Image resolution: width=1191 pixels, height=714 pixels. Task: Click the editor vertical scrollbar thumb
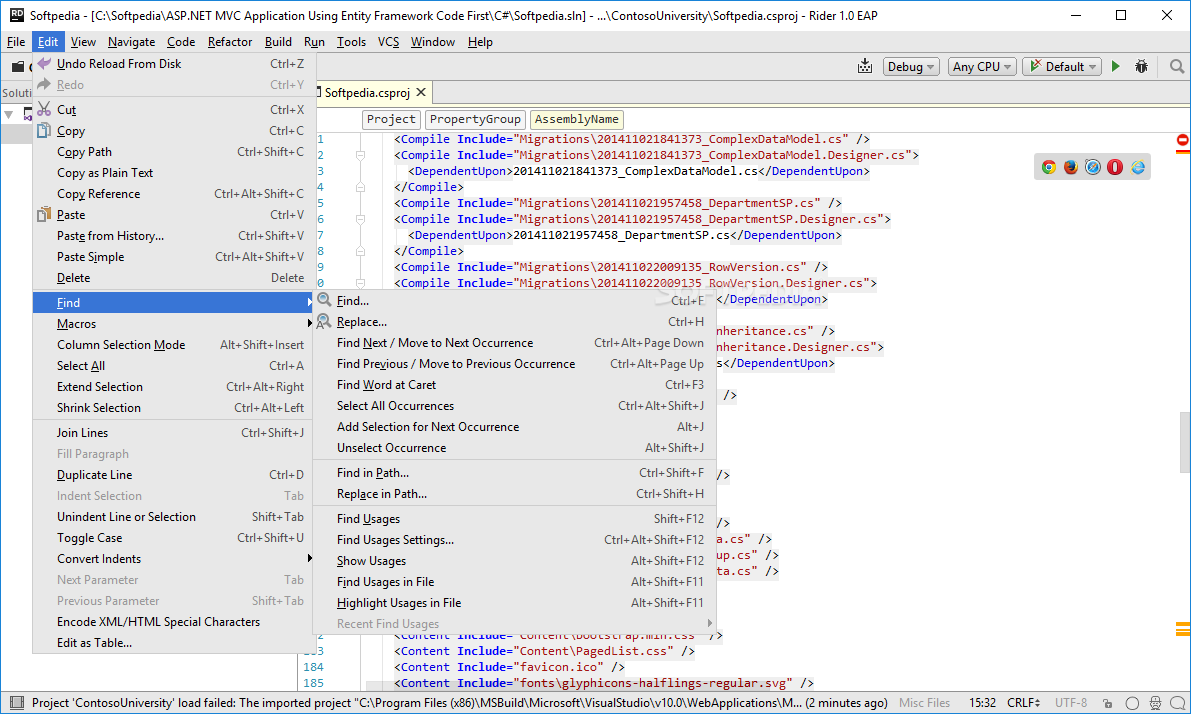click(1184, 441)
